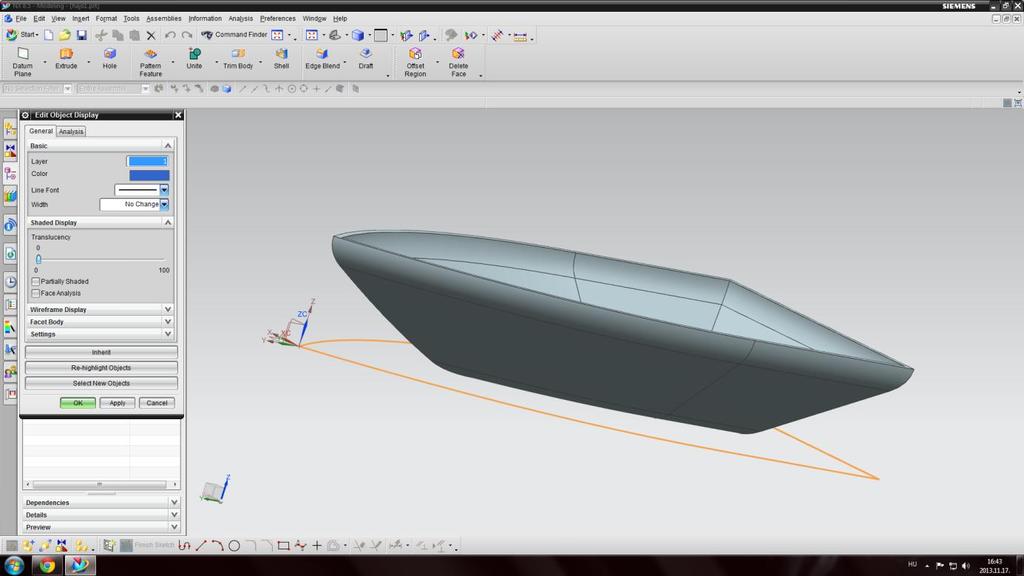Click the volume icon in system tray
This screenshot has width=1024, height=576.
point(966,566)
